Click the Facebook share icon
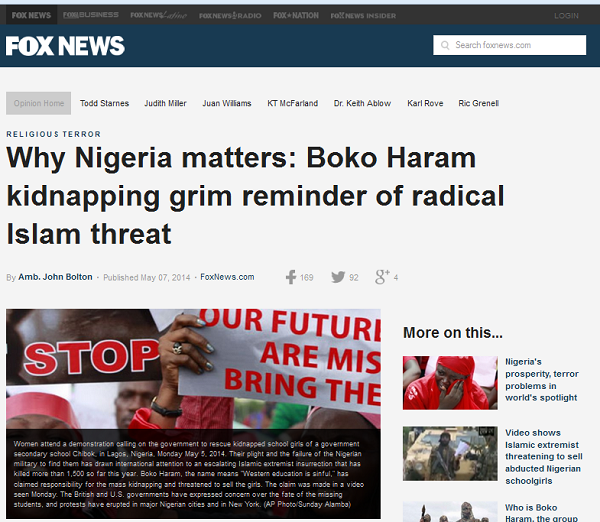This screenshot has height=522, width=600. pos(291,277)
